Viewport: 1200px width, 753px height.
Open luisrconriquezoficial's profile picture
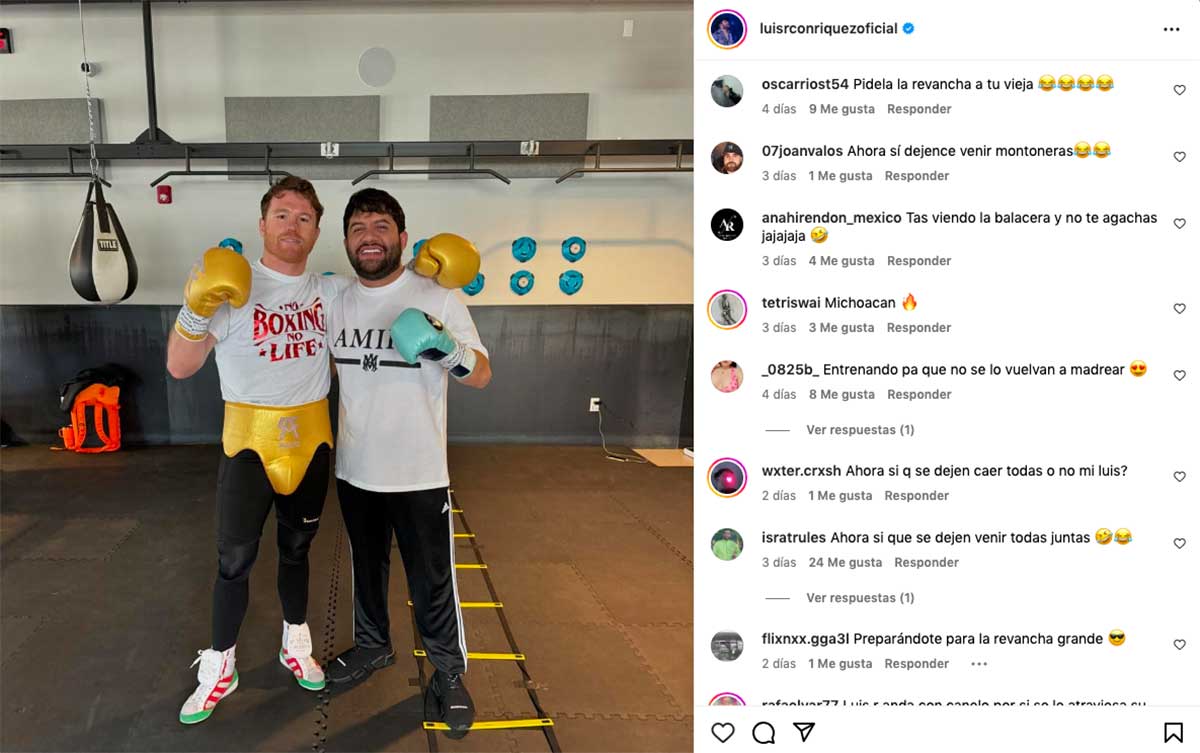tap(727, 29)
